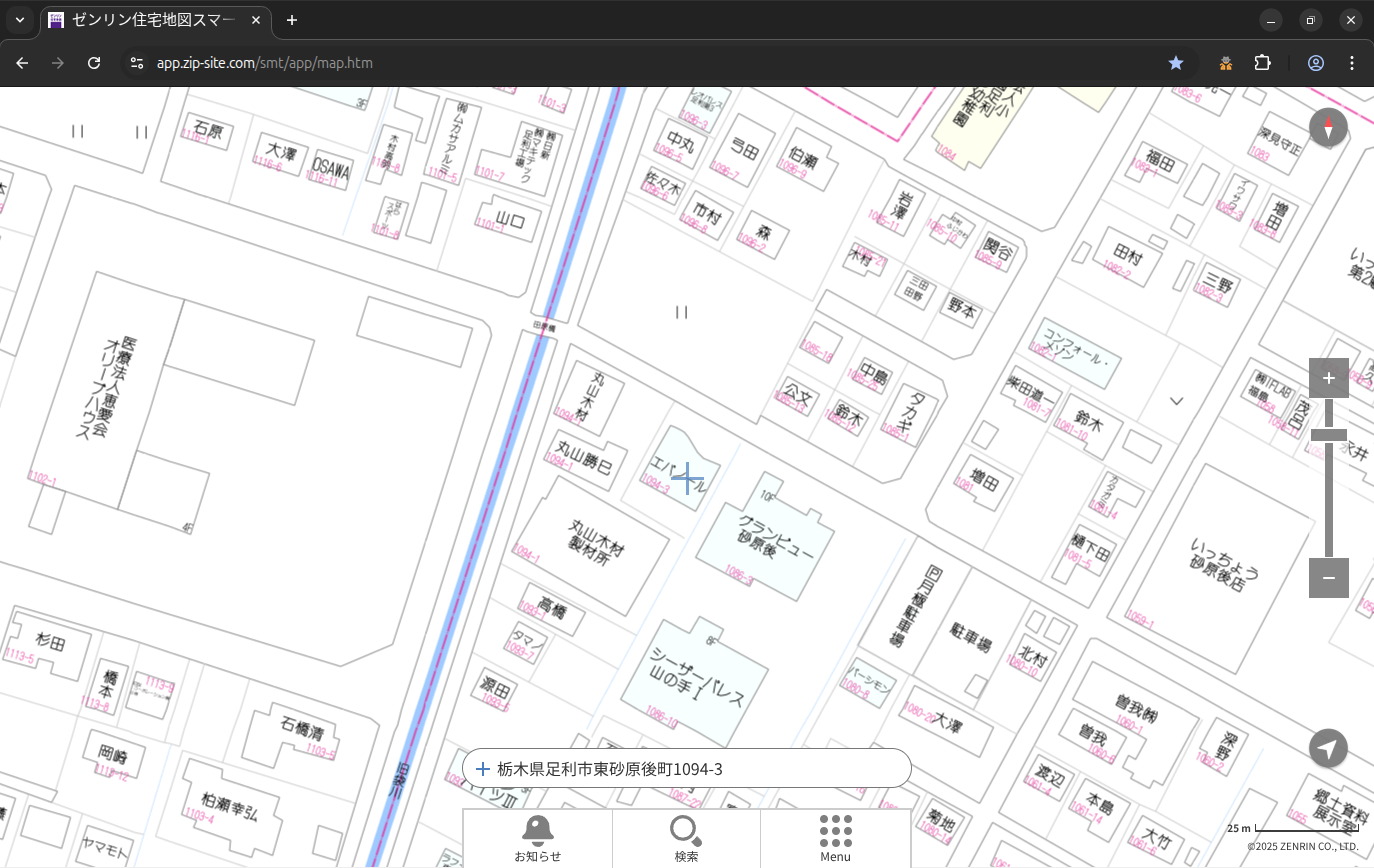Open Chrome three-dot menu
Screen dimensions: 1374x868
pos(1352,63)
